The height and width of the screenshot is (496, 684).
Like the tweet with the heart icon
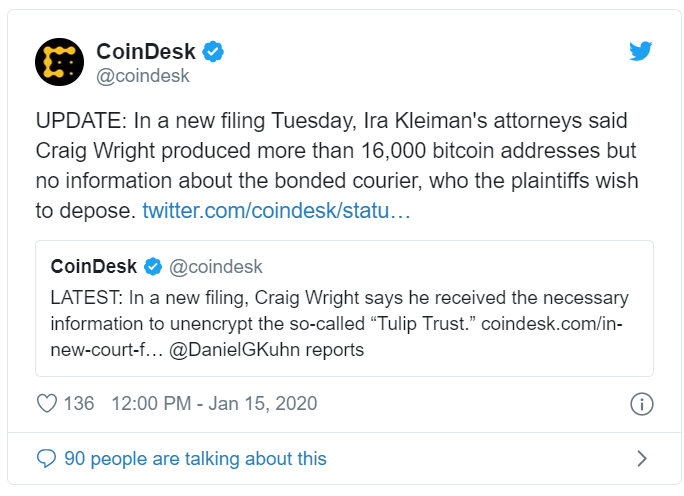pos(46,404)
